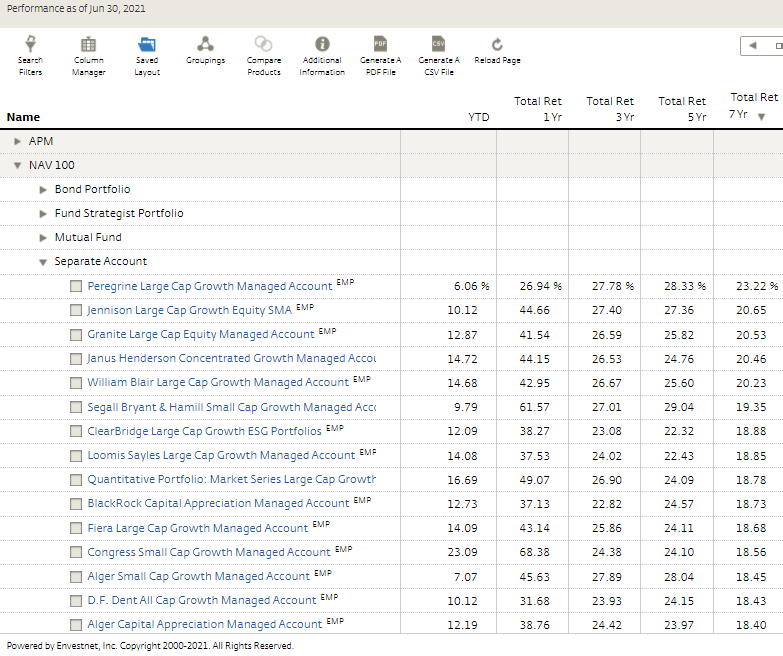Open Fiera Large Cap Growth Managed Account

pos(198,528)
